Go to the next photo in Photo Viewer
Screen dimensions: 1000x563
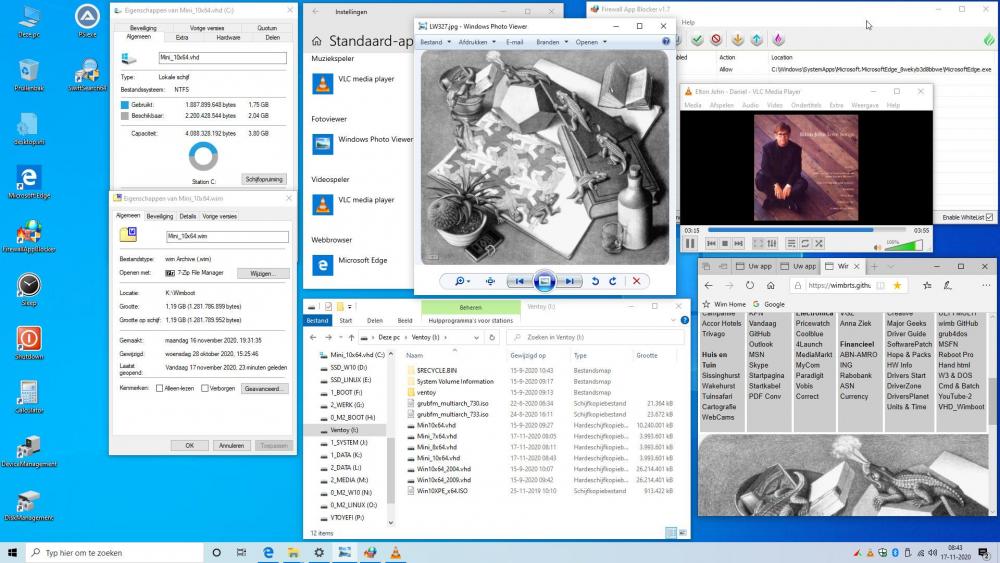coord(569,281)
